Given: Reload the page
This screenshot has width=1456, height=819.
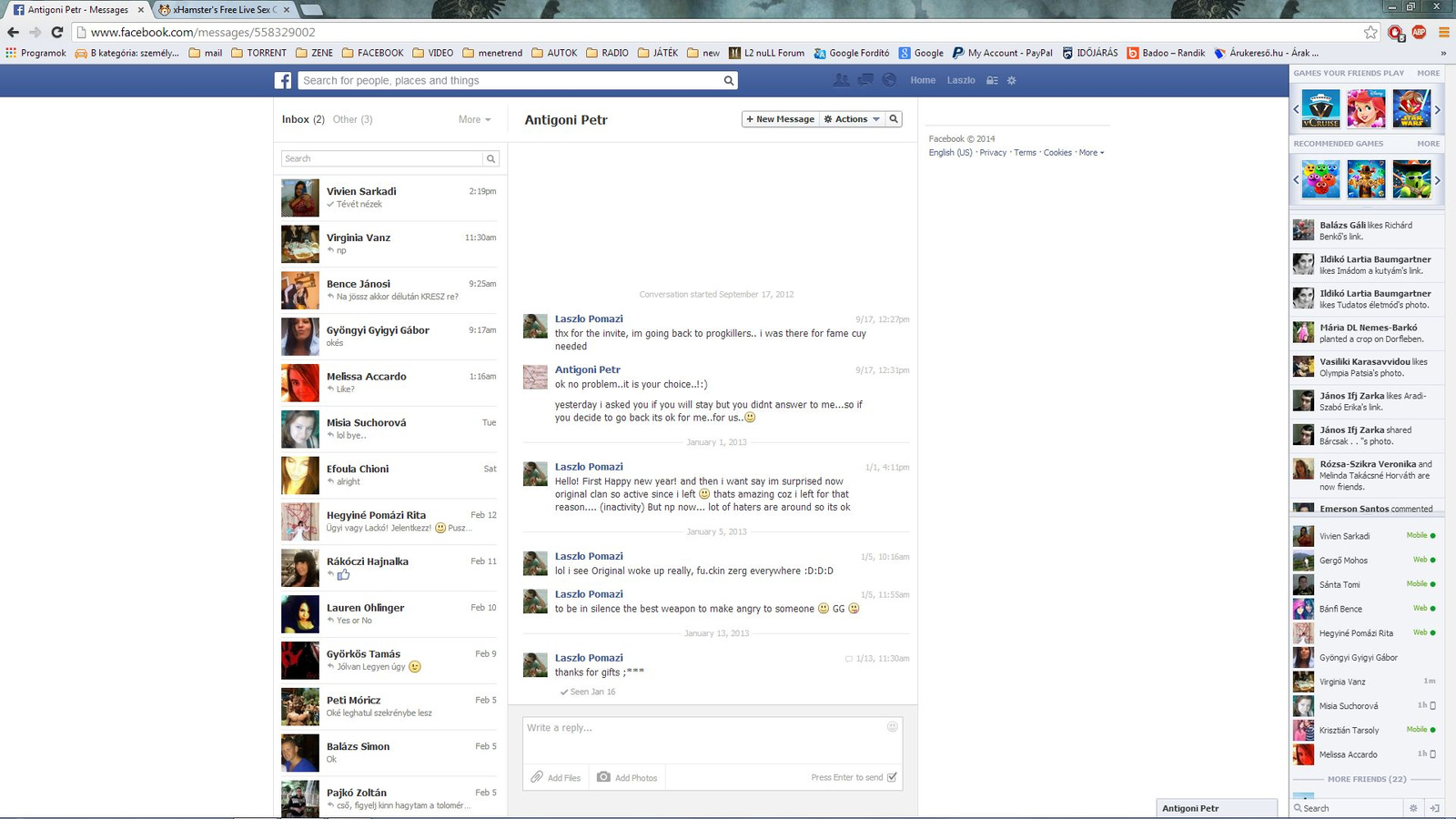Looking at the screenshot, I should (x=56, y=32).
